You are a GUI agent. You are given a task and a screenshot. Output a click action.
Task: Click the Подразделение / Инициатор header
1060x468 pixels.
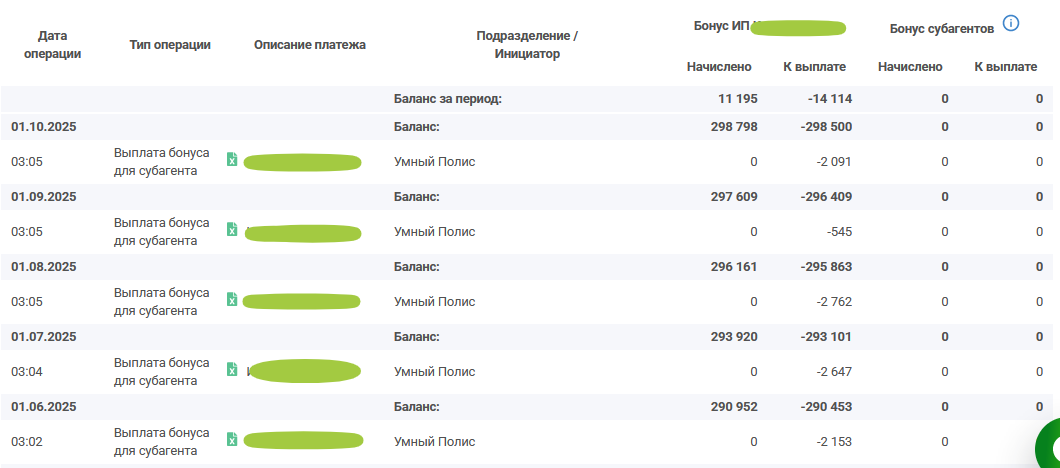click(527, 45)
